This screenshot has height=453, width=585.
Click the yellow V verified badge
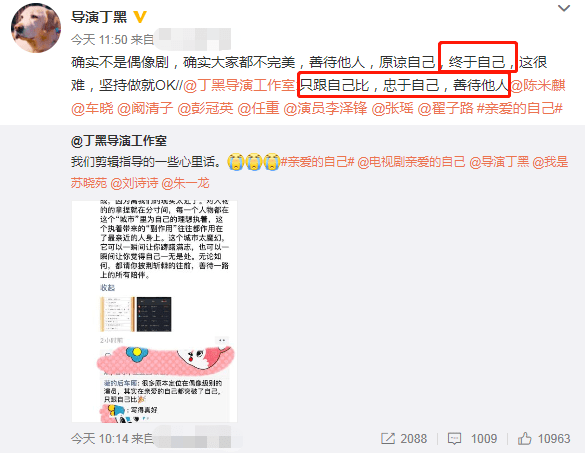(x=140, y=17)
